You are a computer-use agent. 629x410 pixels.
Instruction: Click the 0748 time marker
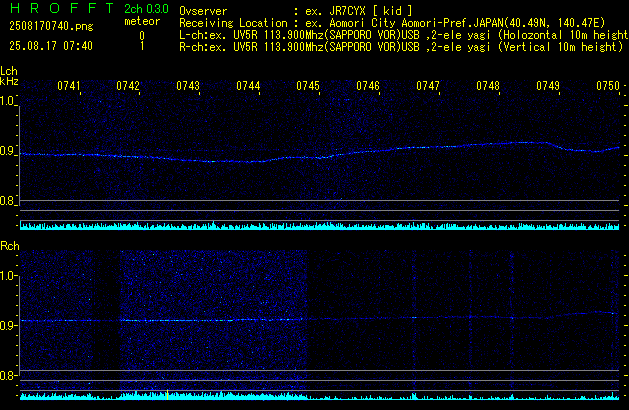(488, 86)
